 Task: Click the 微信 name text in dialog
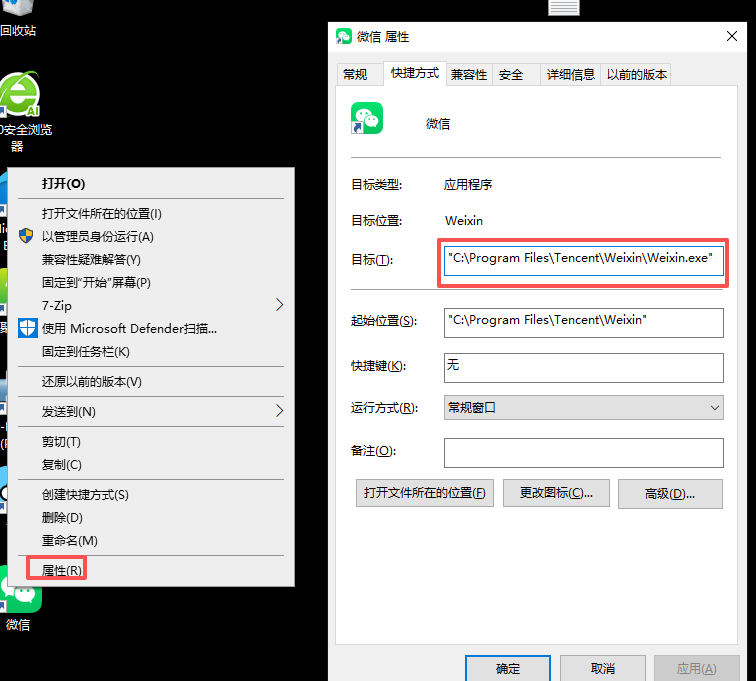click(438, 124)
